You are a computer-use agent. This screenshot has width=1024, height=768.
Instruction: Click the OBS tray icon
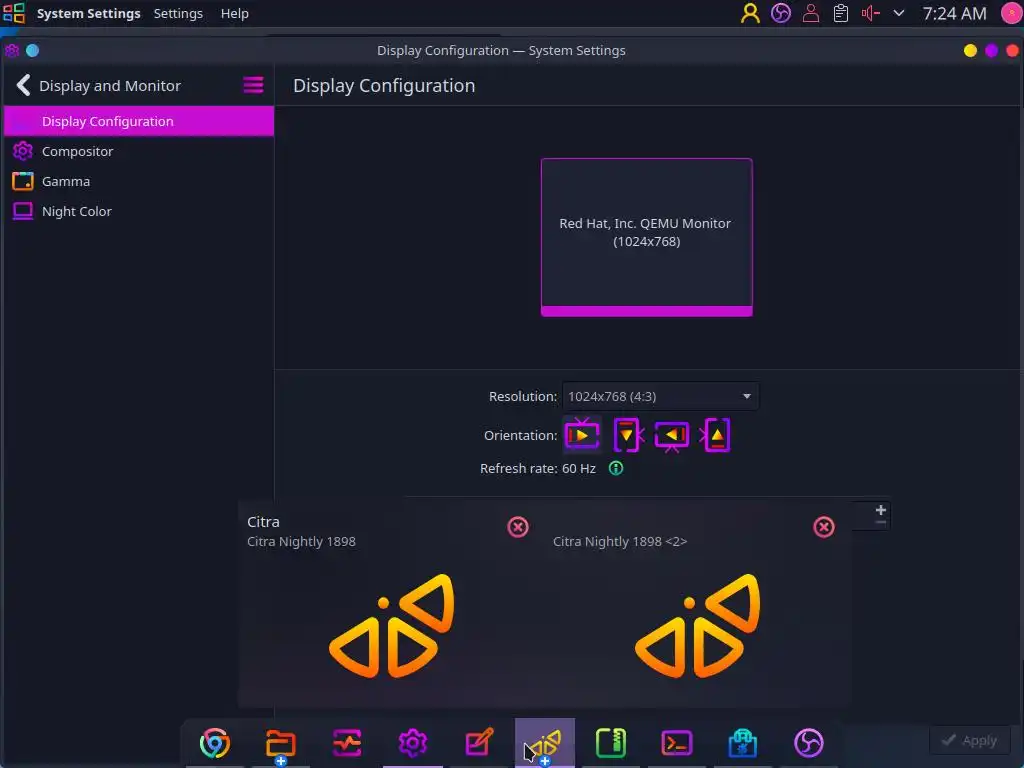[x=780, y=13]
